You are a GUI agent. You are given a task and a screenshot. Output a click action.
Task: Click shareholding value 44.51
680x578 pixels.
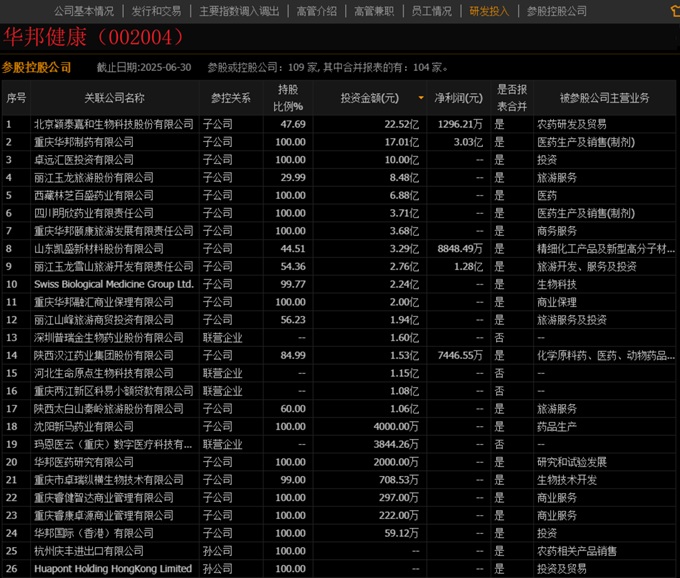pos(293,249)
